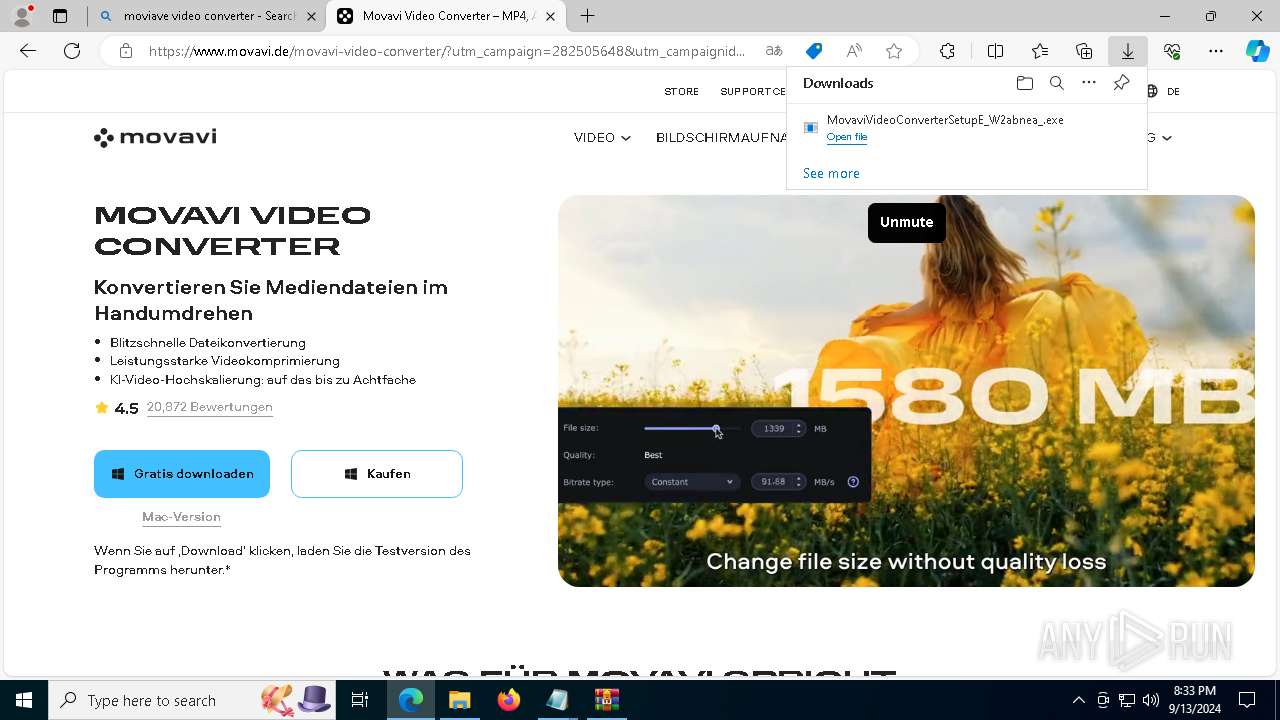Select the Movavi Video Converter tab

tap(446, 16)
